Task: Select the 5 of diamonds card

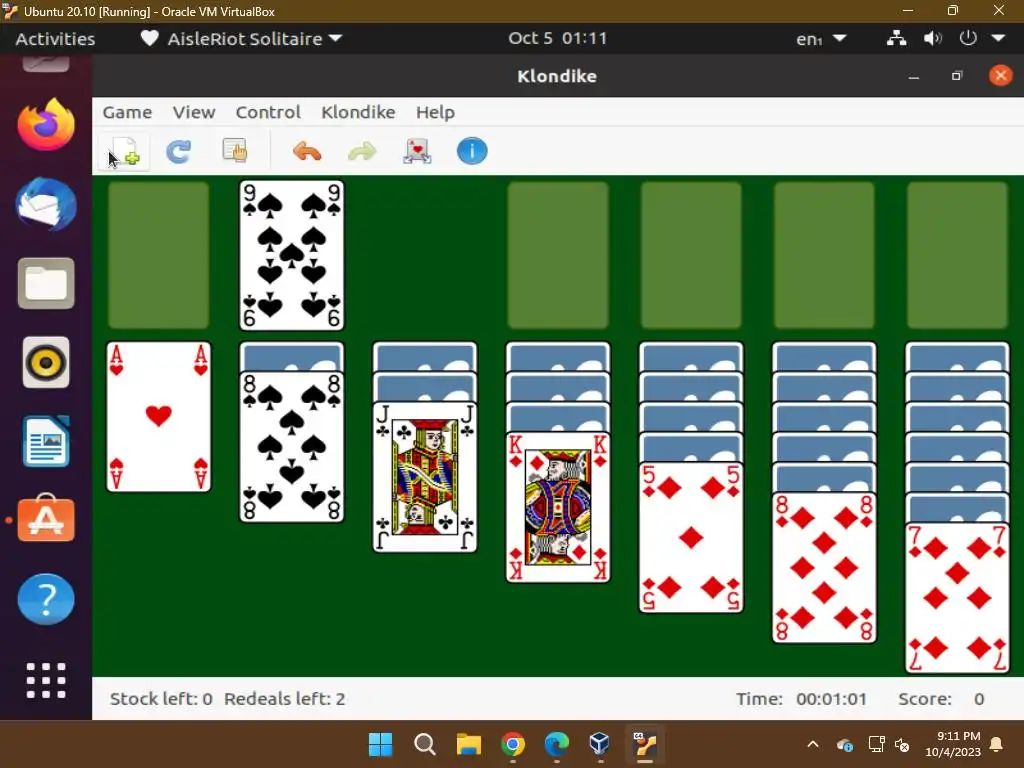Action: (691, 537)
